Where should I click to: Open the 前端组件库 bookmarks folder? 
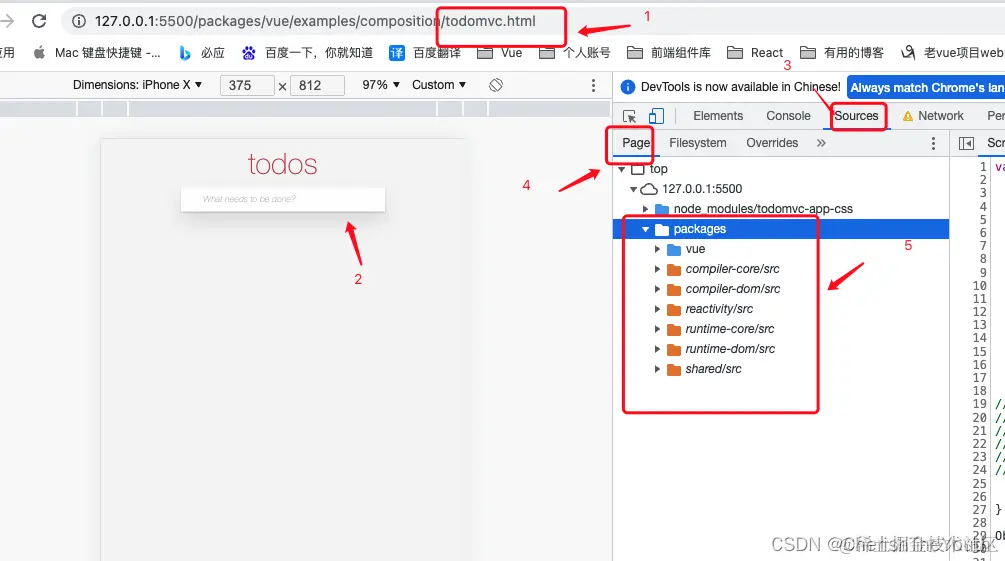[669, 53]
